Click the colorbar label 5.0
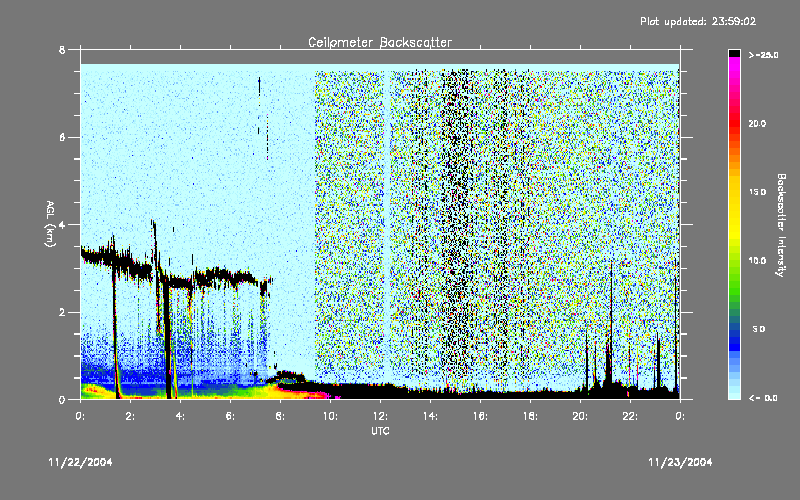The width and height of the screenshot is (800, 500). point(759,329)
